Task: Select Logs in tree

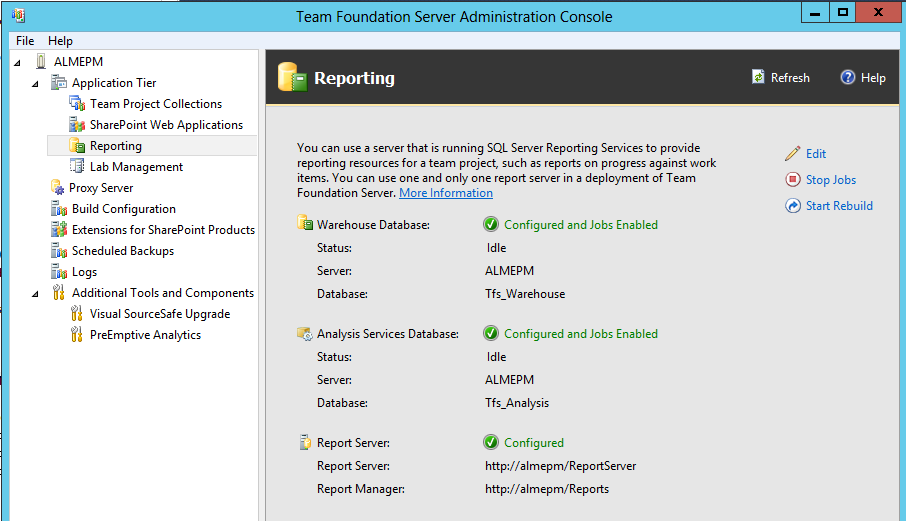Action: pos(84,272)
